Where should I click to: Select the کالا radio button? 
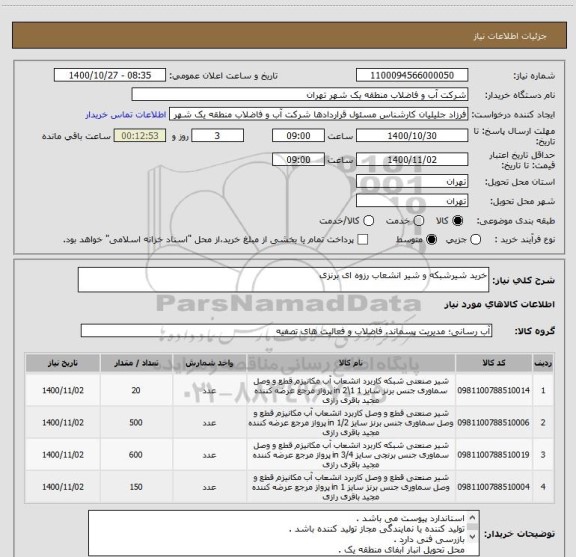tap(458, 221)
